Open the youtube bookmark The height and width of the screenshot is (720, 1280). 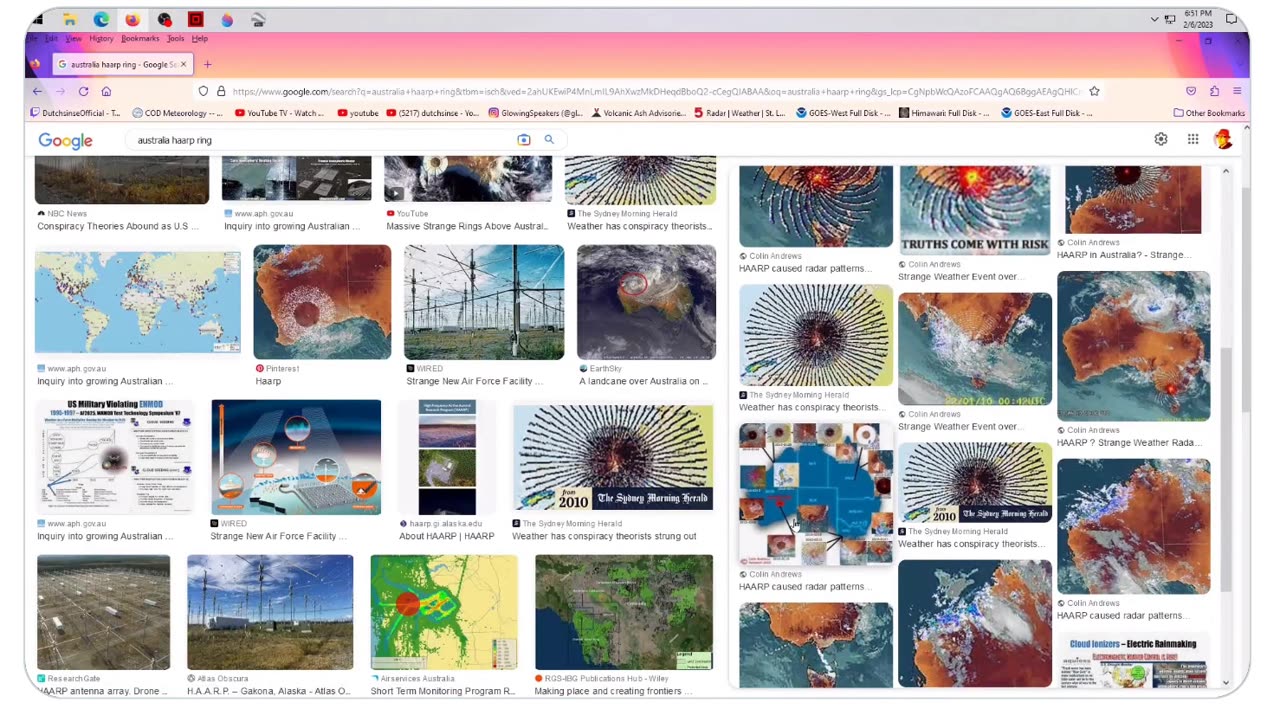(358, 113)
